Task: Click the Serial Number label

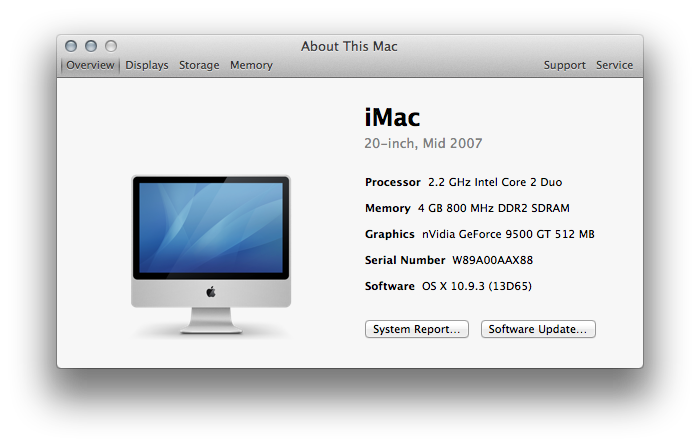Action: pyautogui.click(x=405, y=260)
